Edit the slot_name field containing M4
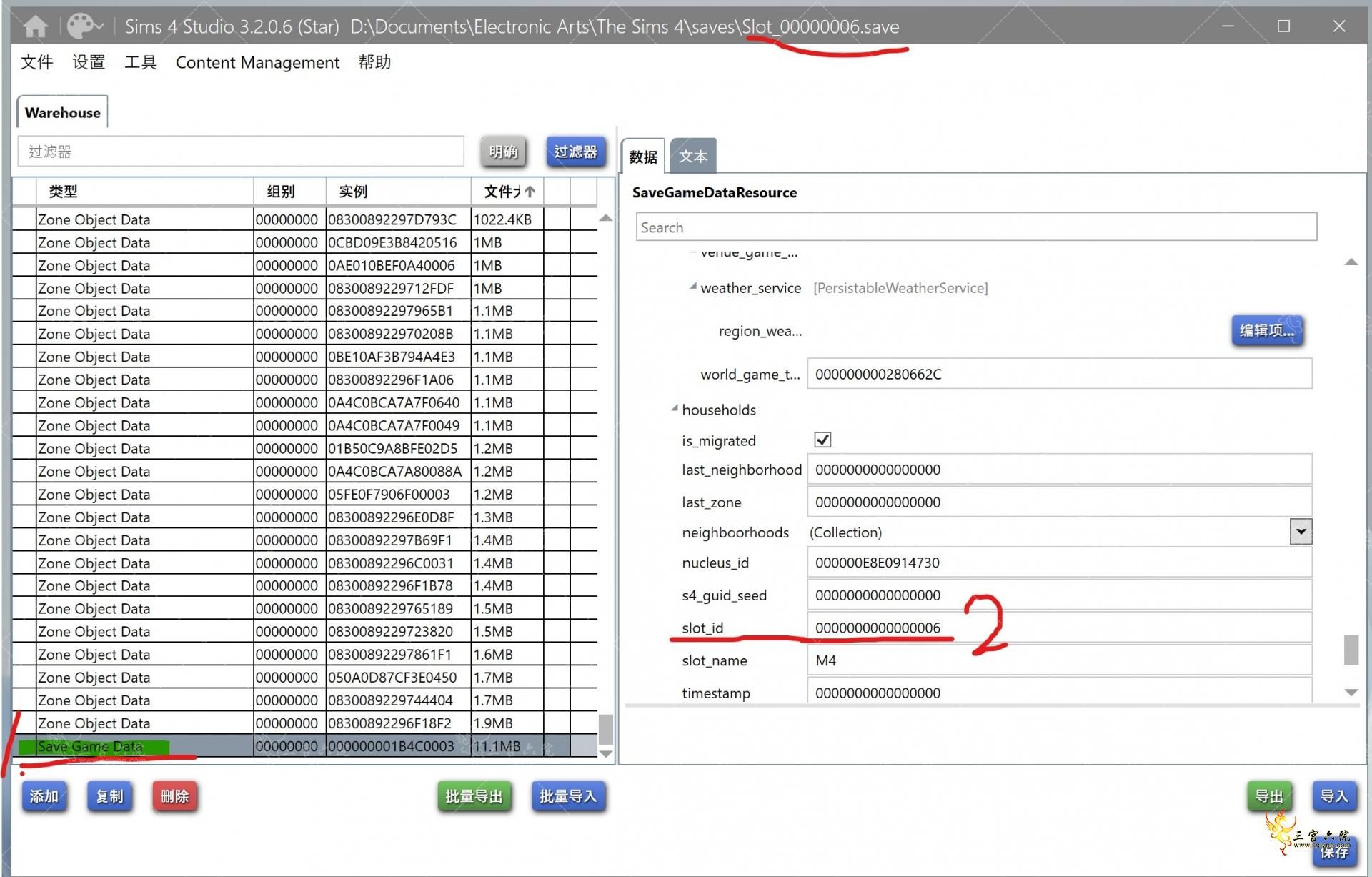The image size is (1372, 877). coord(1059,660)
